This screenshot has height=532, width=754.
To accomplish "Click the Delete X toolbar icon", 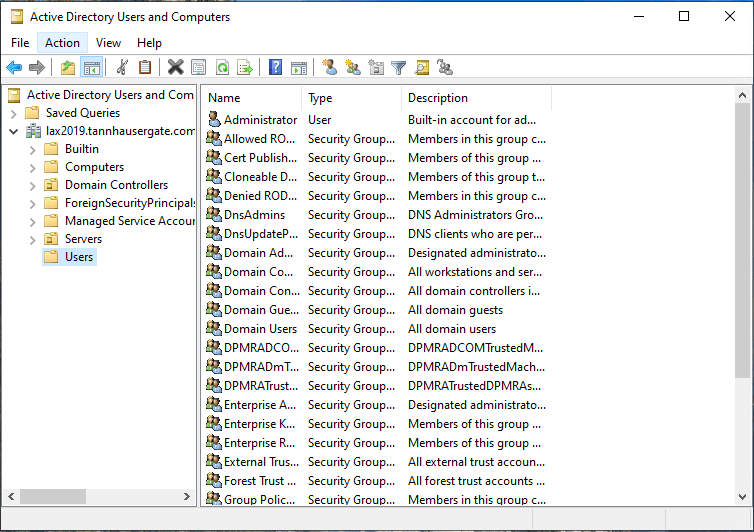I will click(175, 68).
